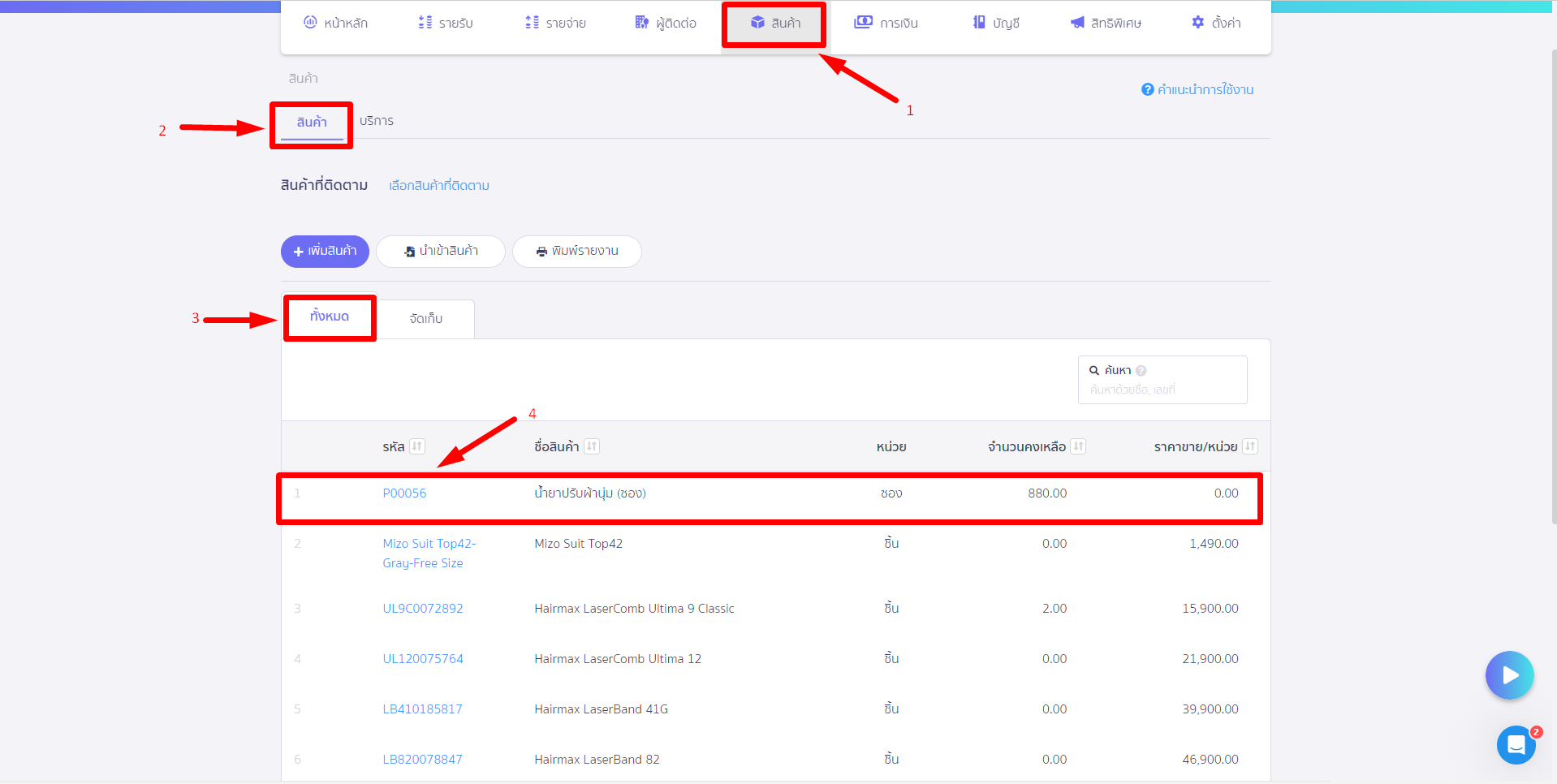
Task: Switch to the บริการ services tab
Action: (377, 121)
